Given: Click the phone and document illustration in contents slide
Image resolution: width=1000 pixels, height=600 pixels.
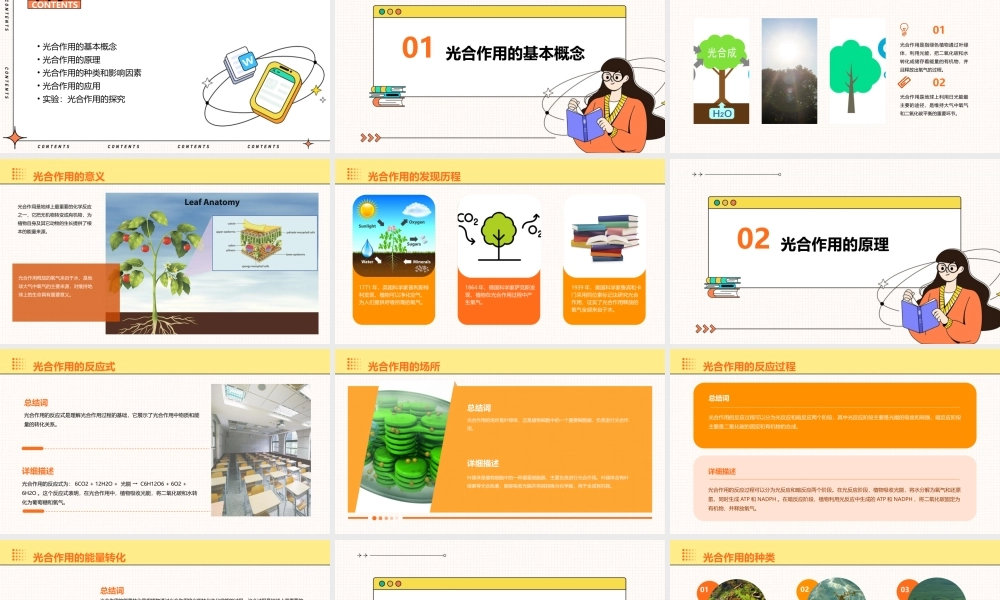Looking at the screenshot, I should [x=263, y=84].
